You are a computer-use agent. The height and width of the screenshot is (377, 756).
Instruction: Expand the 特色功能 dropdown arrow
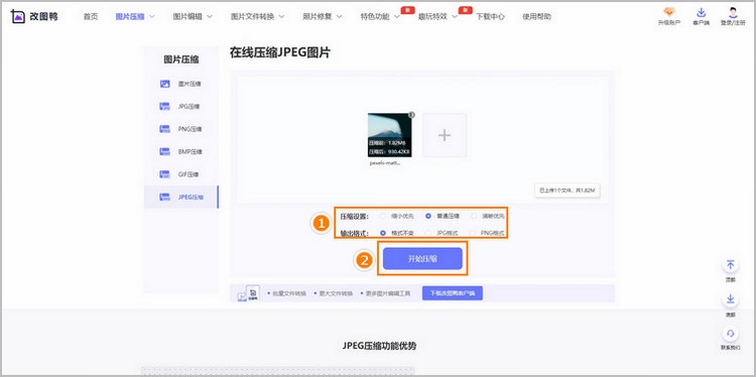(397, 16)
